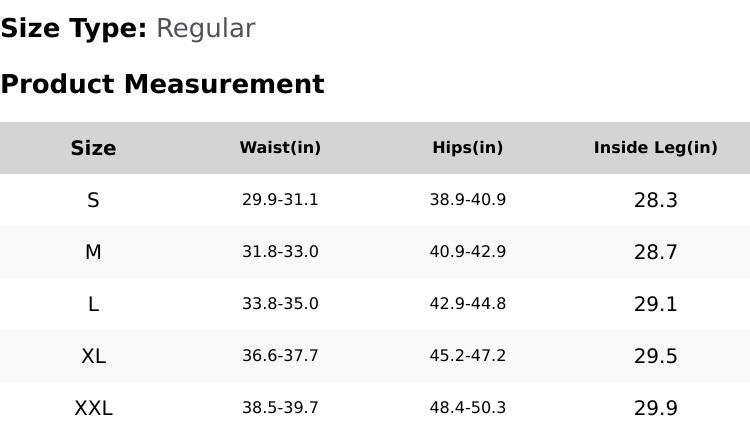Click the L size row label
Viewport: 750px width, 434px height.
tap(93, 304)
